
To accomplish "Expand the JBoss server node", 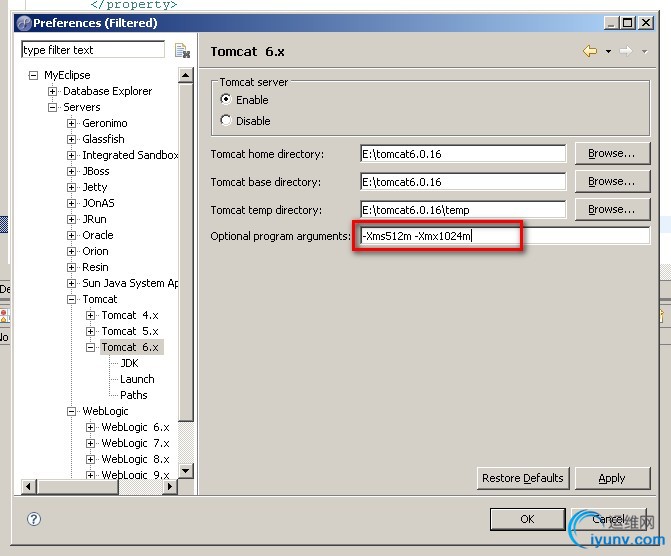I will (71, 171).
